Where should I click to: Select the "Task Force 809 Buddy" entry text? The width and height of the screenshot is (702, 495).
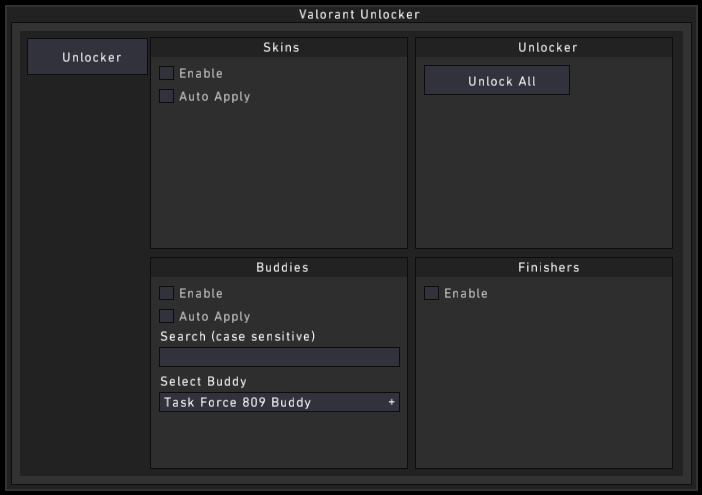237,402
